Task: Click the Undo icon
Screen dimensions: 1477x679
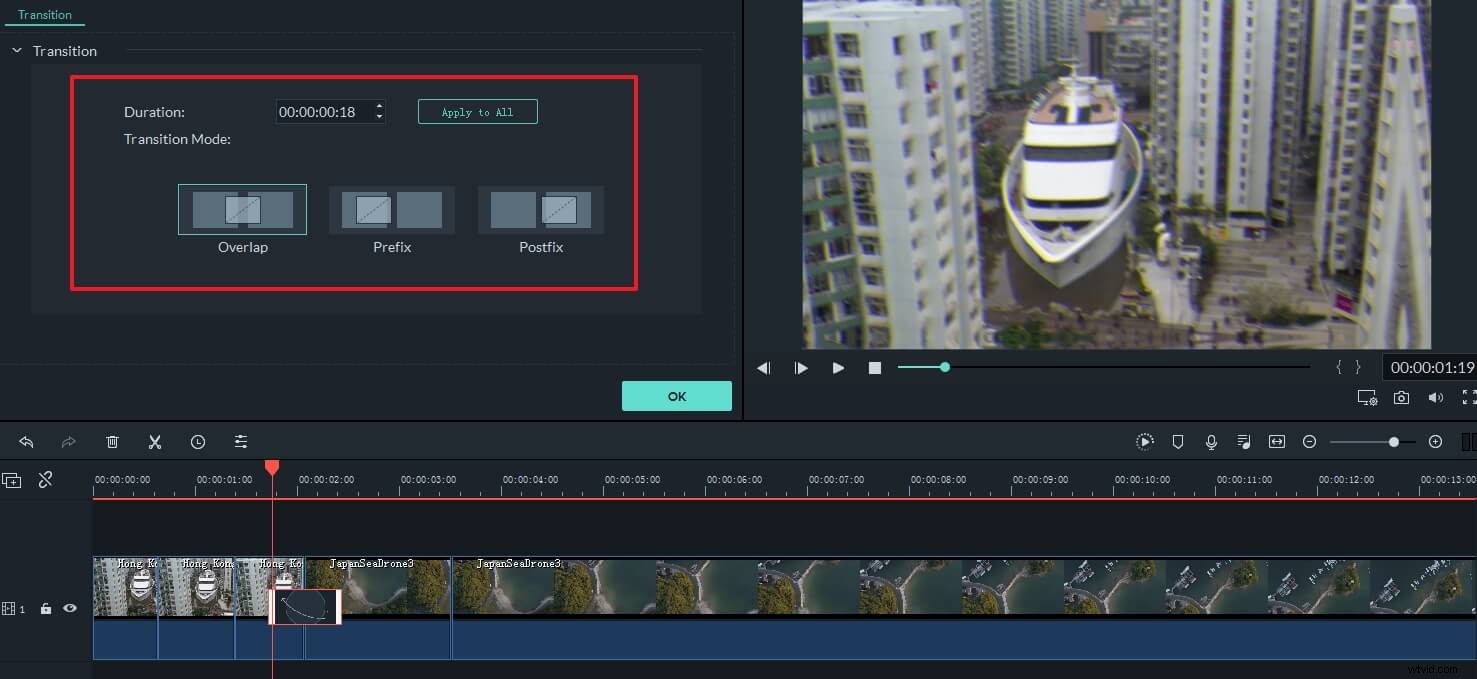Action: click(x=26, y=441)
